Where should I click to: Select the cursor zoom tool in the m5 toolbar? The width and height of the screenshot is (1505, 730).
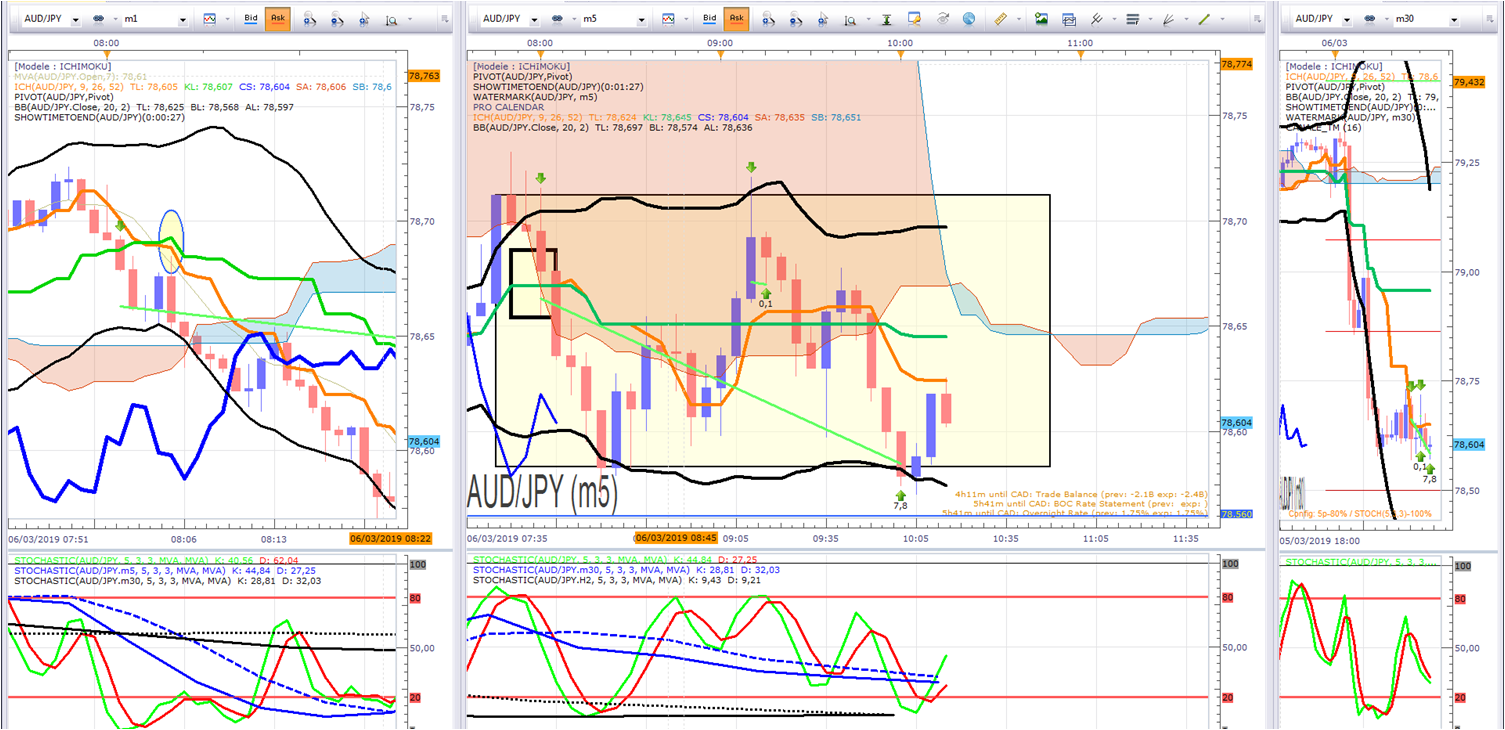[x=823, y=19]
